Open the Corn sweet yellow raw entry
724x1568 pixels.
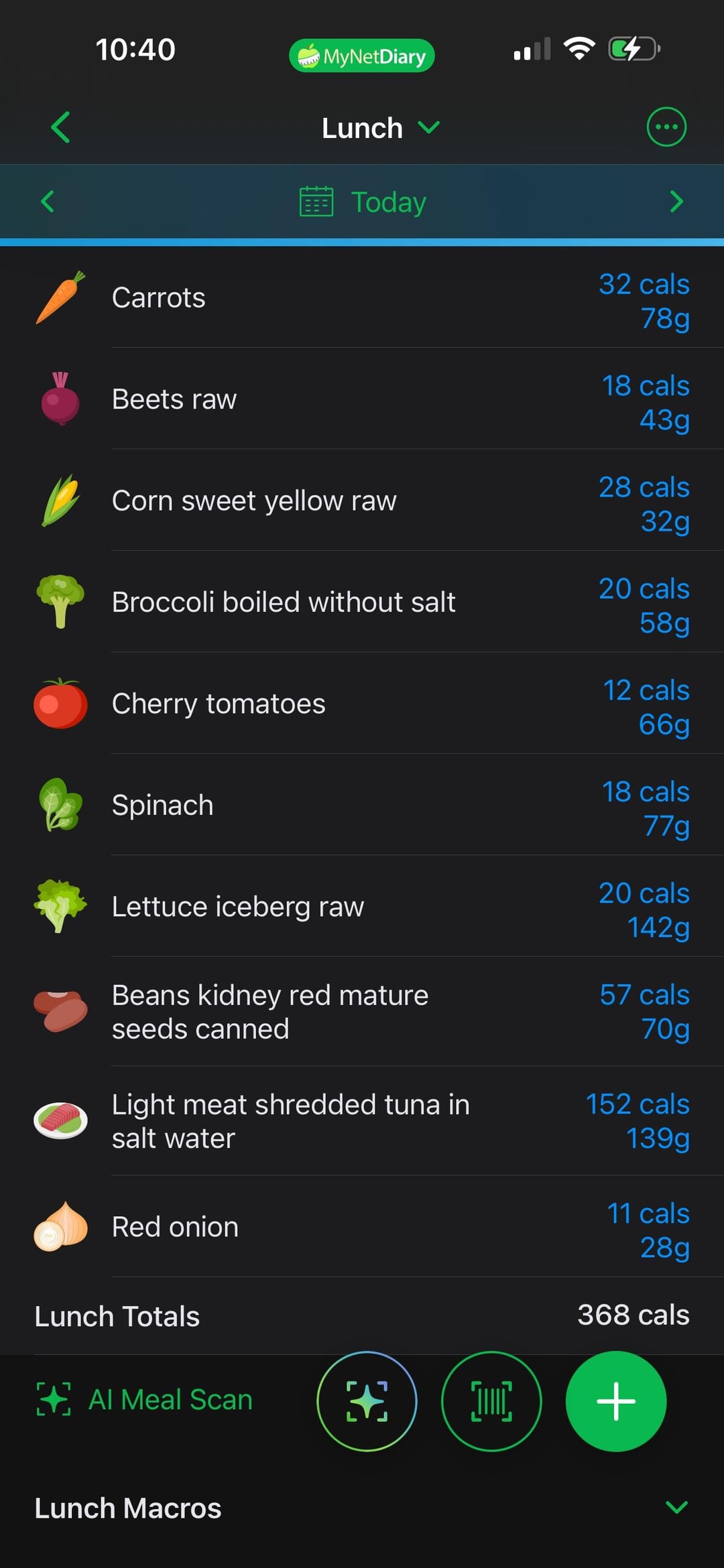(362, 501)
